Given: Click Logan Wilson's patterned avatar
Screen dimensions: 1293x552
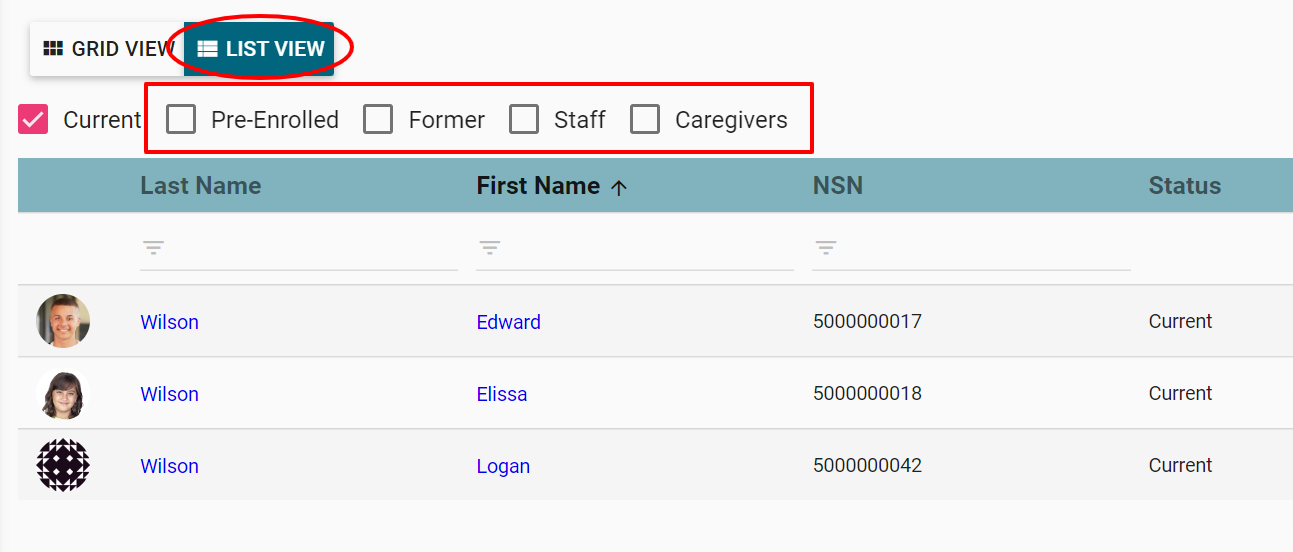Looking at the screenshot, I should [63, 465].
